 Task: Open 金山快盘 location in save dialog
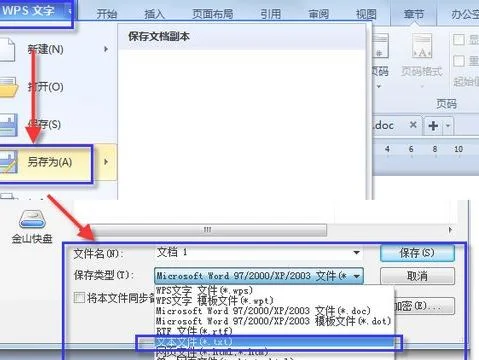[x=32, y=227]
